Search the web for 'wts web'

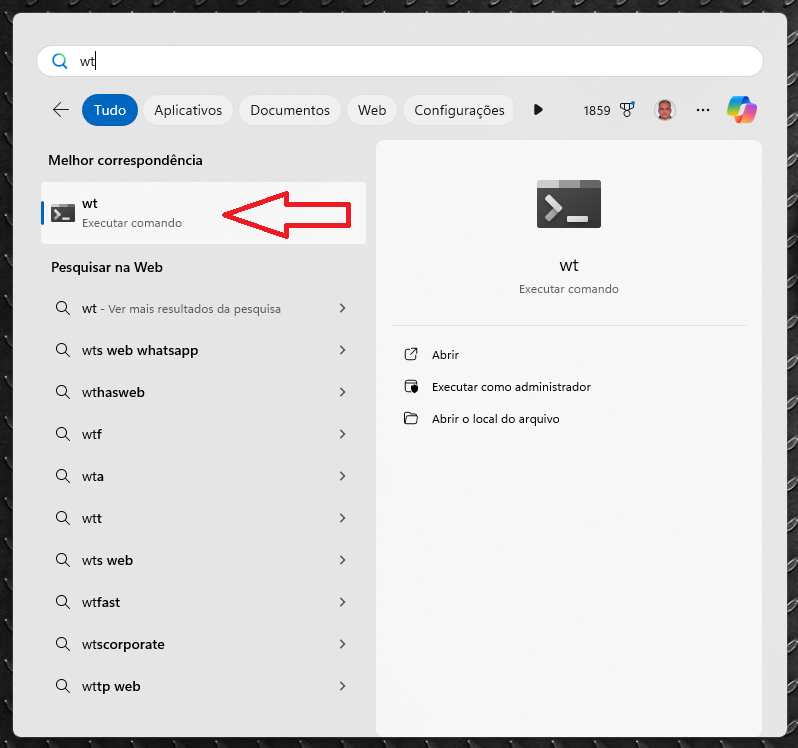pyautogui.click(x=202, y=560)
